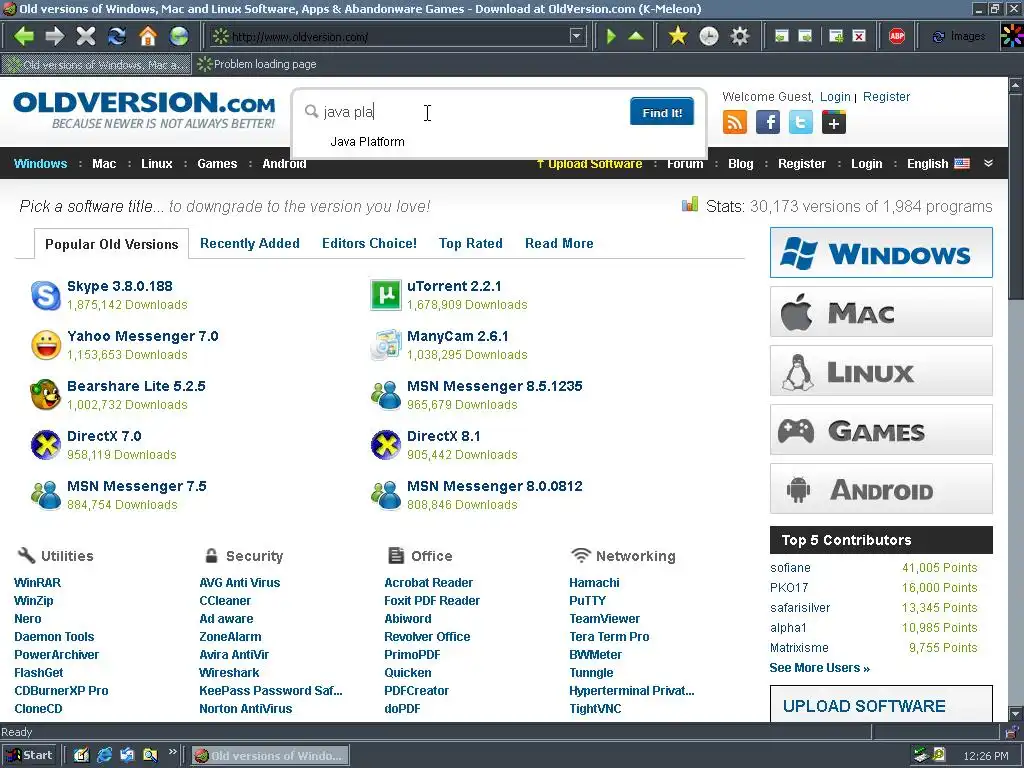
Task: Click the globe search icon in toolbar
Action: 179,36
